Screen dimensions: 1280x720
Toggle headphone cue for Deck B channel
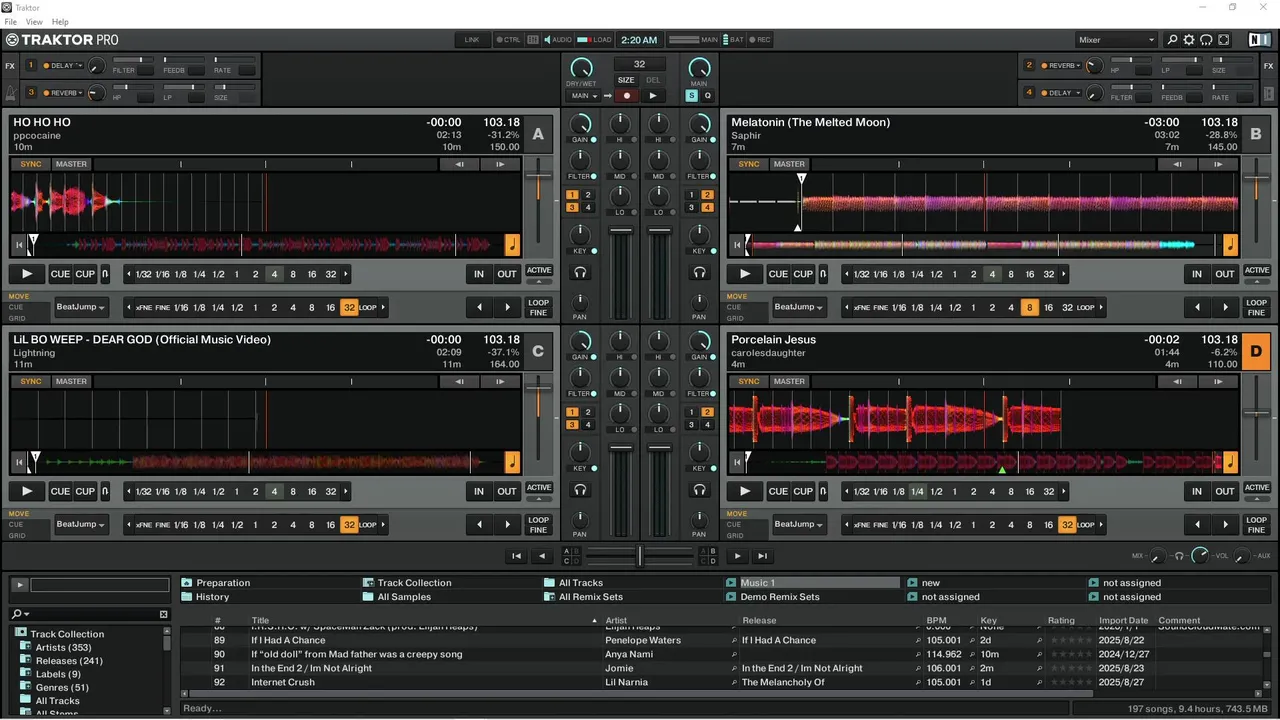[699, 272]
